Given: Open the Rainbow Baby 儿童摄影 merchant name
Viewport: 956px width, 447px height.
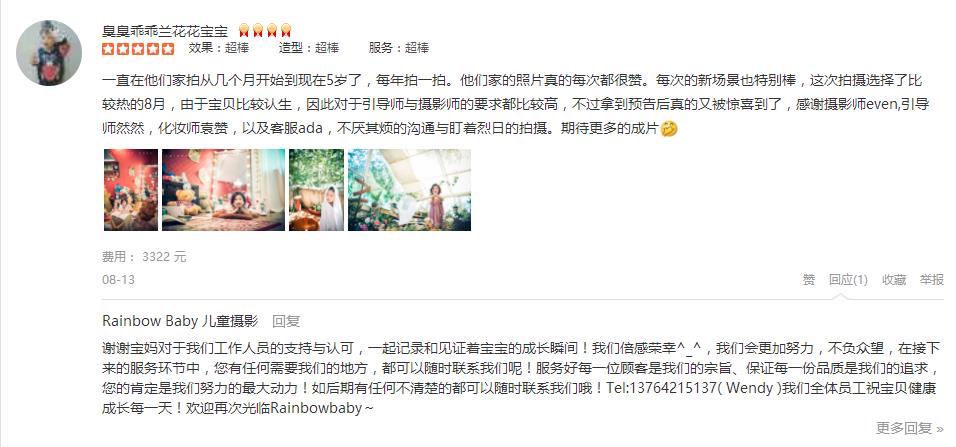Looking at the screenshot, I should [180, 321].
